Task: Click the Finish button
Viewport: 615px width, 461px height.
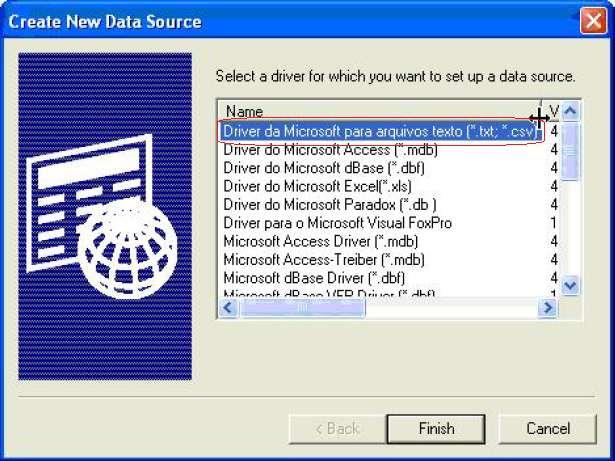Action: 436,429
